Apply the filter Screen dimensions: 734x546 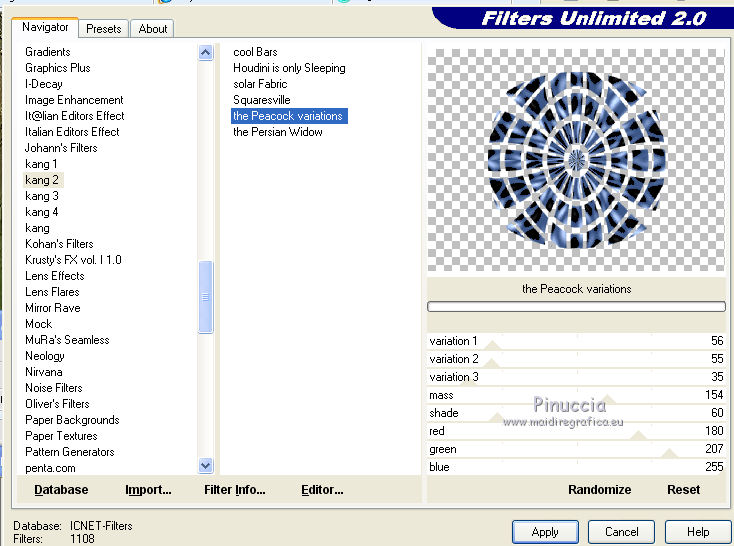click(545, 532)
